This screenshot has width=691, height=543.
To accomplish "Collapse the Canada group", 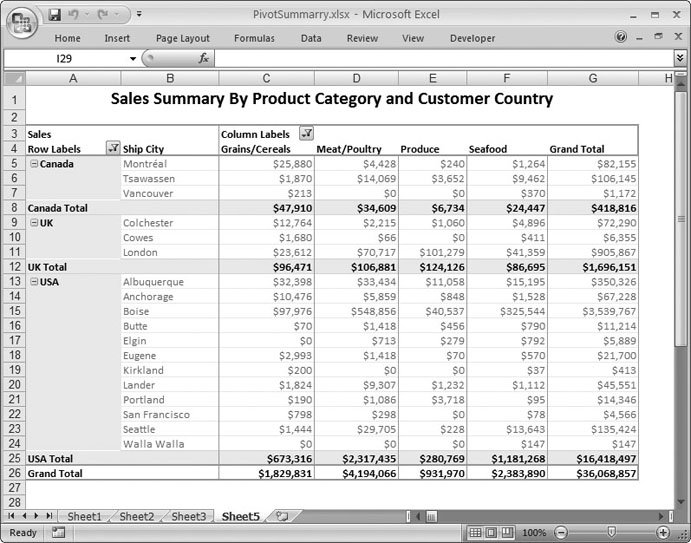I will 32,163.
